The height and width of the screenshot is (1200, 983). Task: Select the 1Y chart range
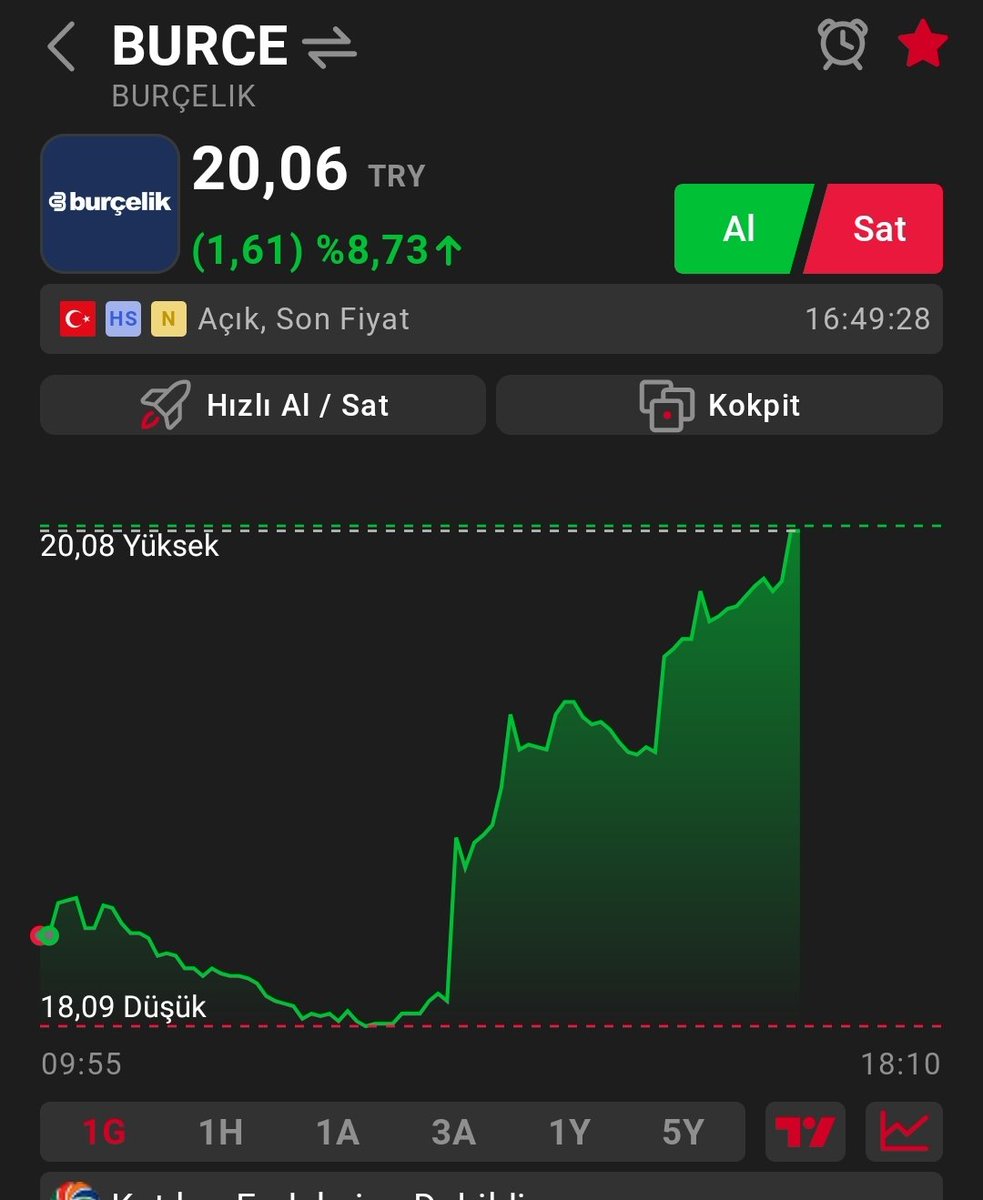[x=569, y=1132]
